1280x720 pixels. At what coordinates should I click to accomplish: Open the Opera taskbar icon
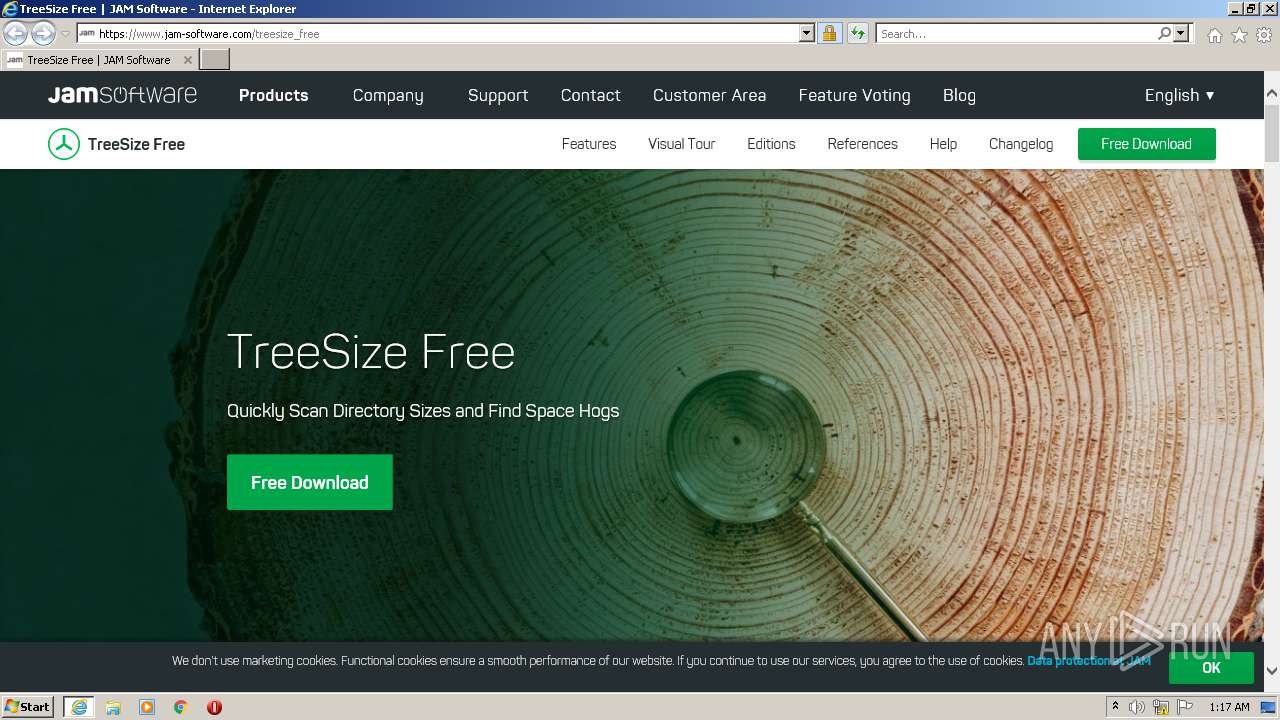tap(214, 707)
